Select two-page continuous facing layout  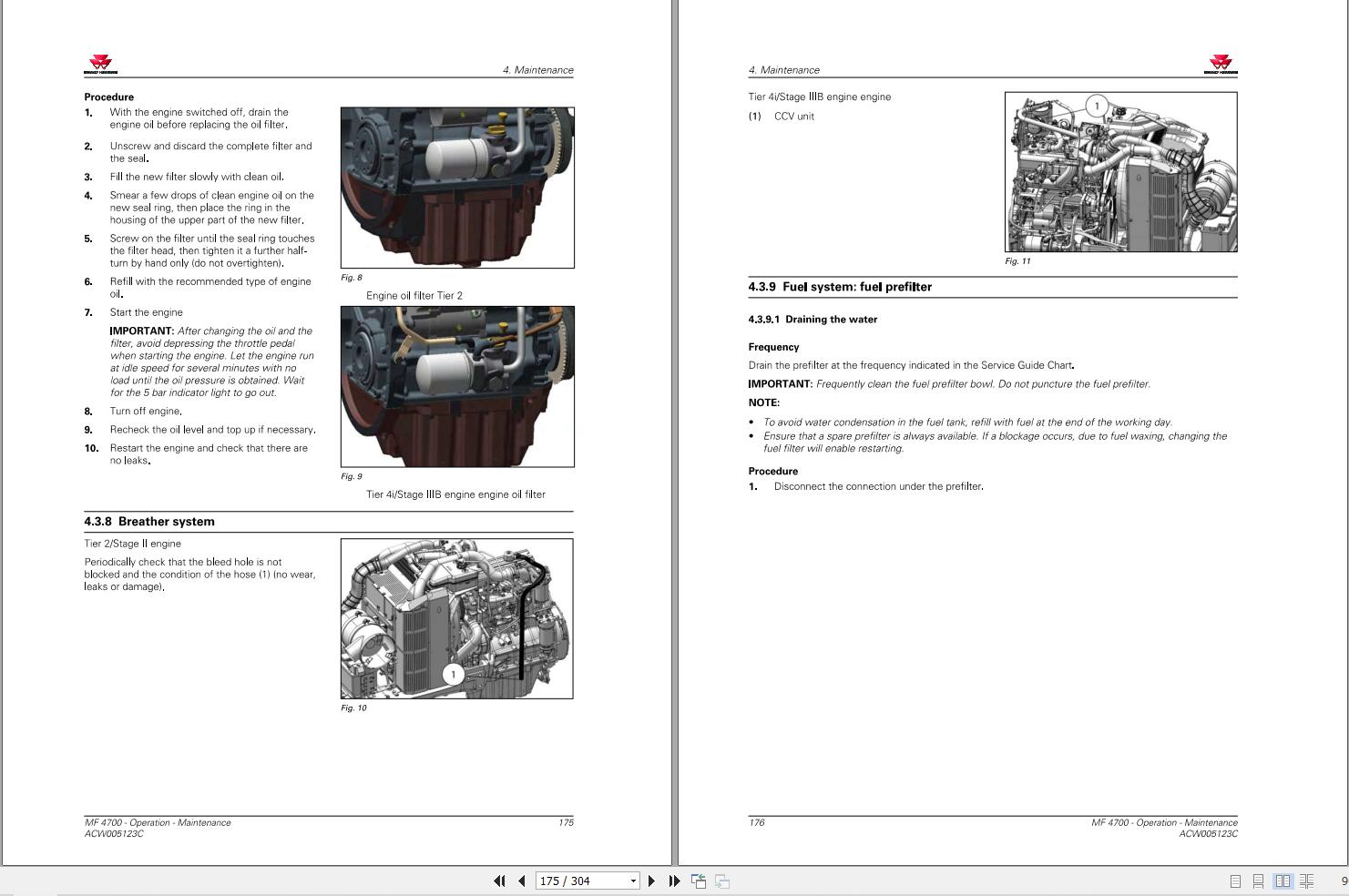coord(1306,881)
